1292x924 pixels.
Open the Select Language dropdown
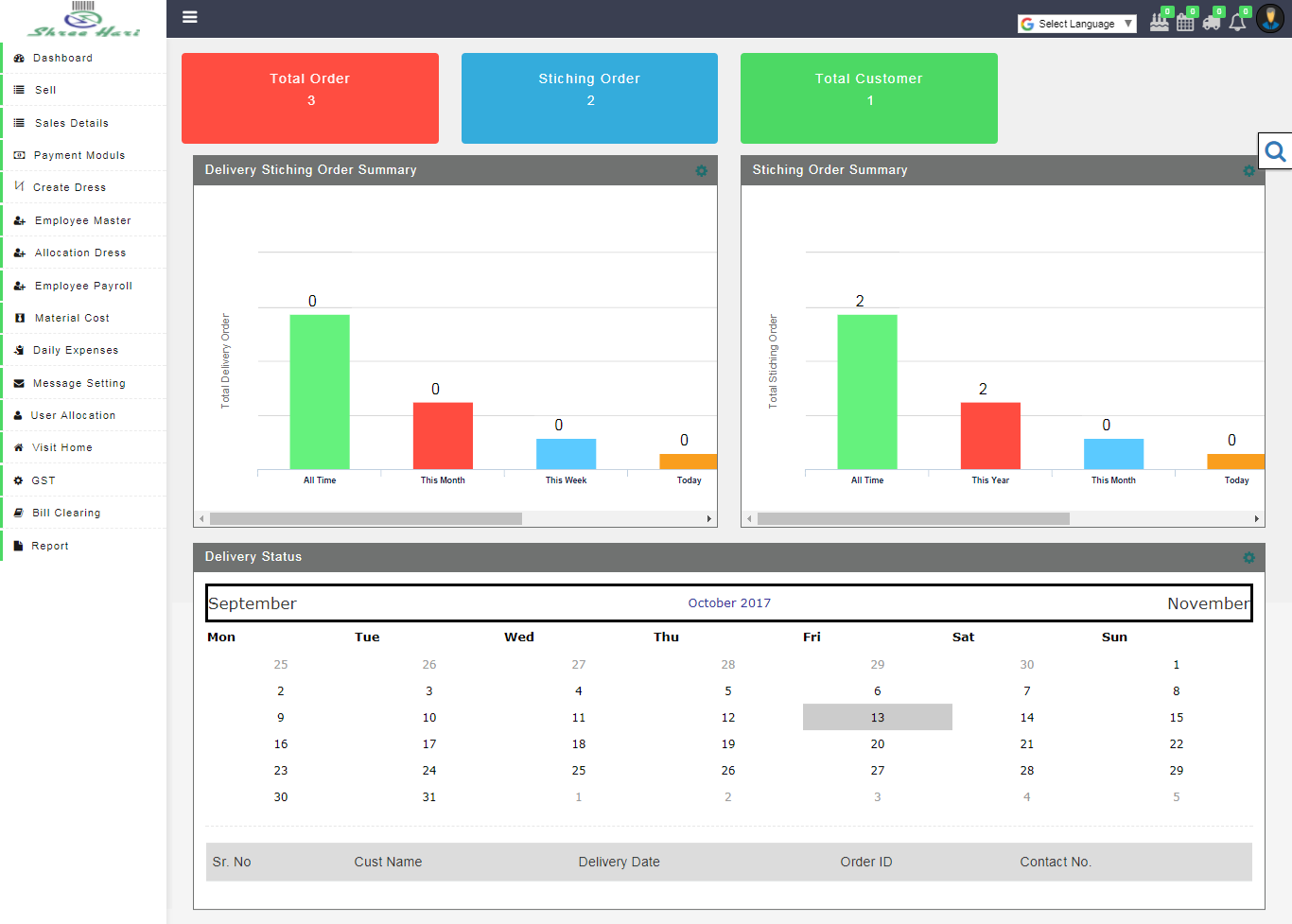point(1076,23)
